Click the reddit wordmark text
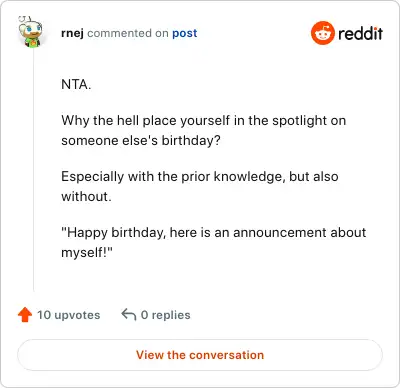Viewport: 400px width, 388px height. [360, 33]
